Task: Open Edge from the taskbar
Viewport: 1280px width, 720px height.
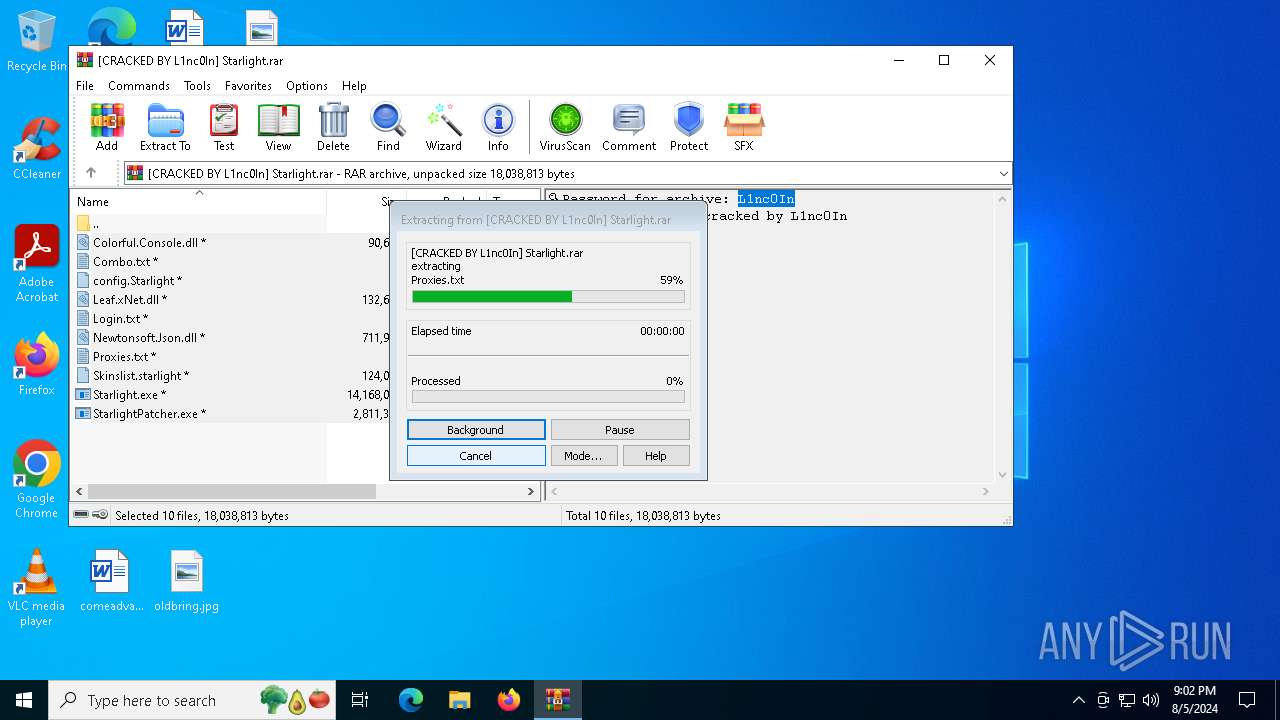Action: 411,700
